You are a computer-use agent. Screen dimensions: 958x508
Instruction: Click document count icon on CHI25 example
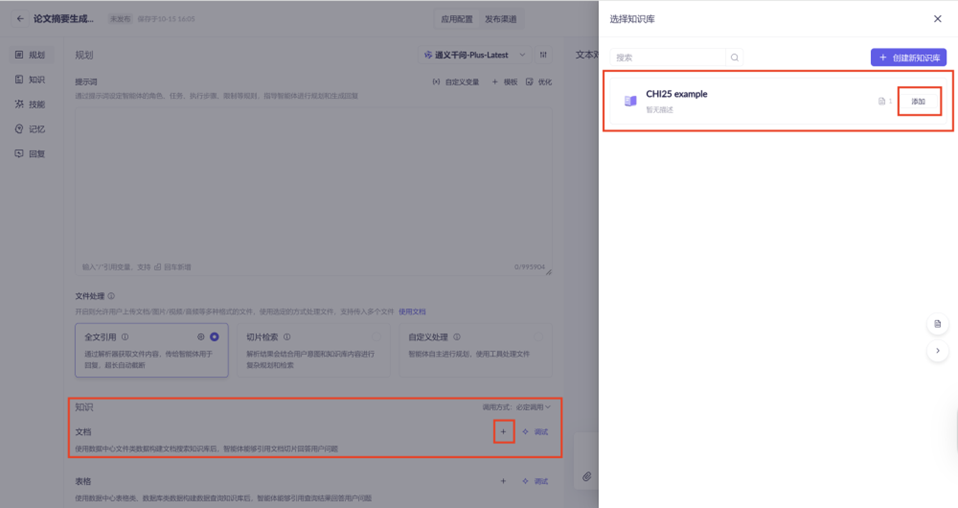tap(882, 101)
